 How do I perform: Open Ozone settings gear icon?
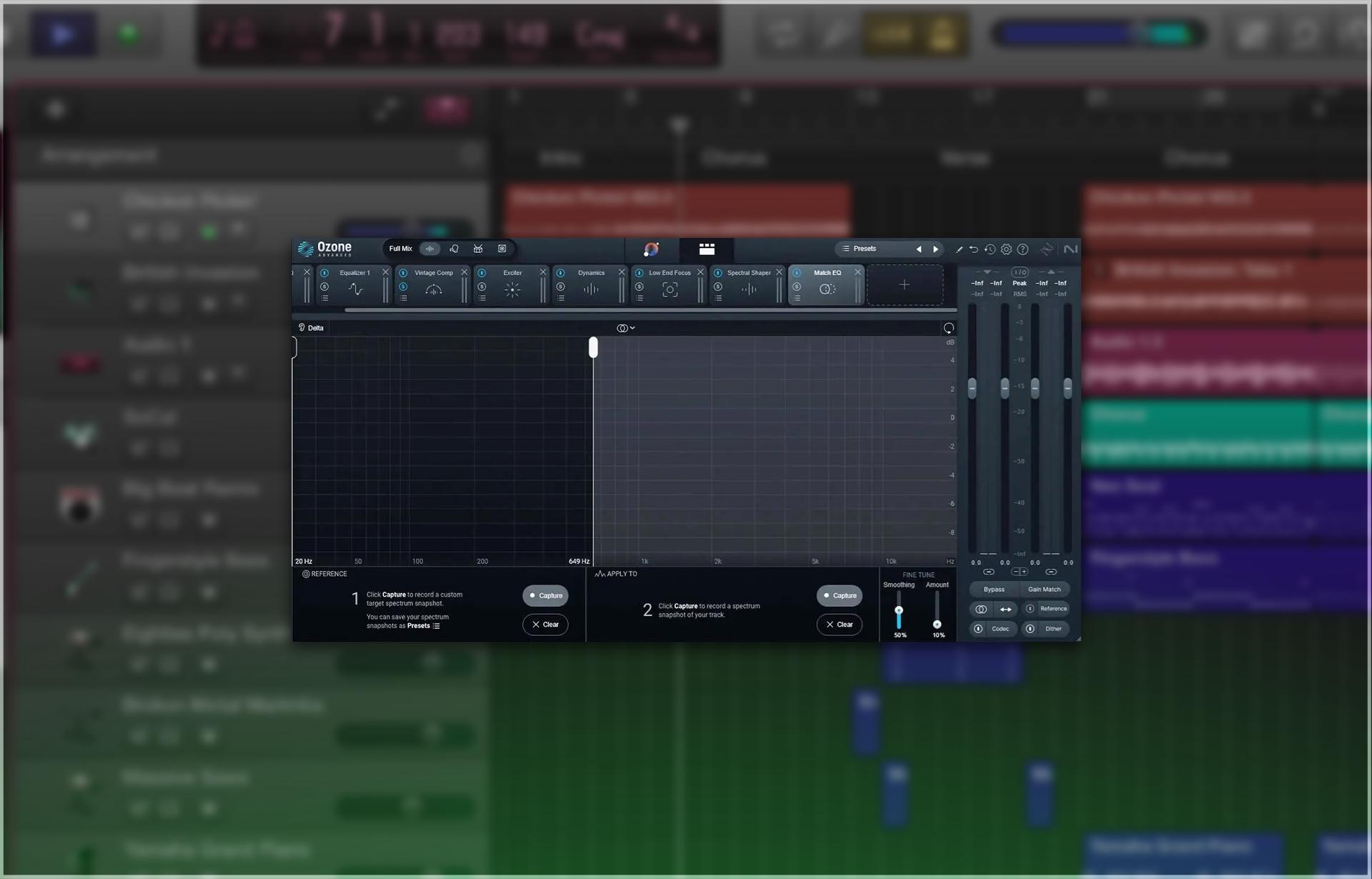click(1006, 249)
